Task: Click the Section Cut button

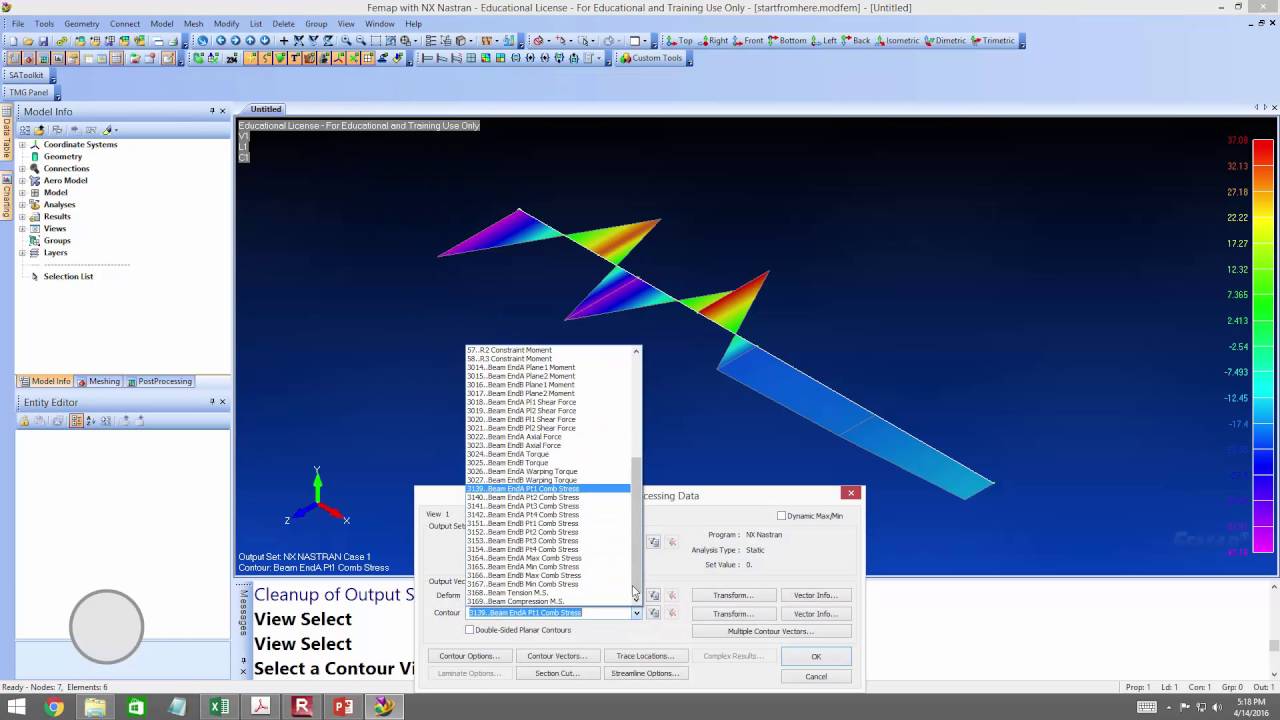Action: (557, 673)
